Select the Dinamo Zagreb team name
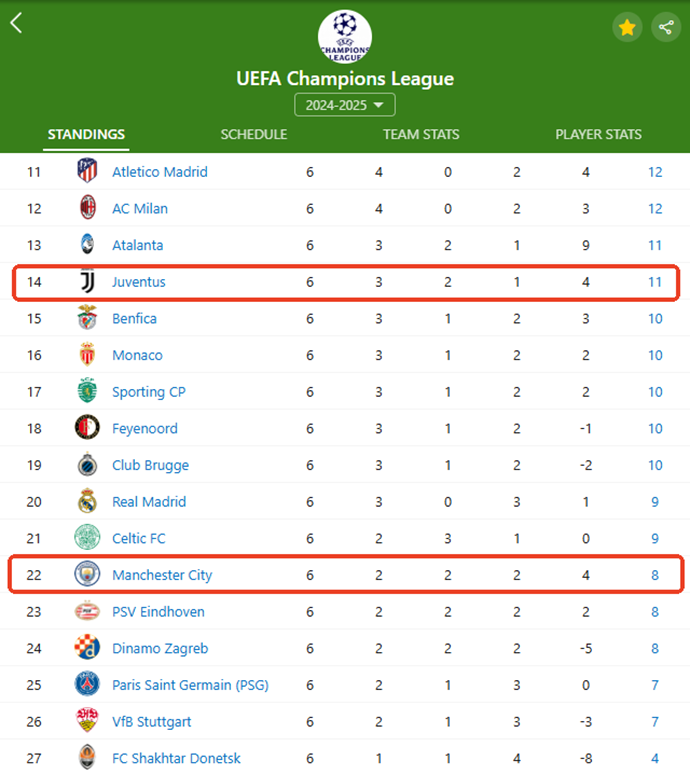The image size is (690, 774). pos(160,648)
